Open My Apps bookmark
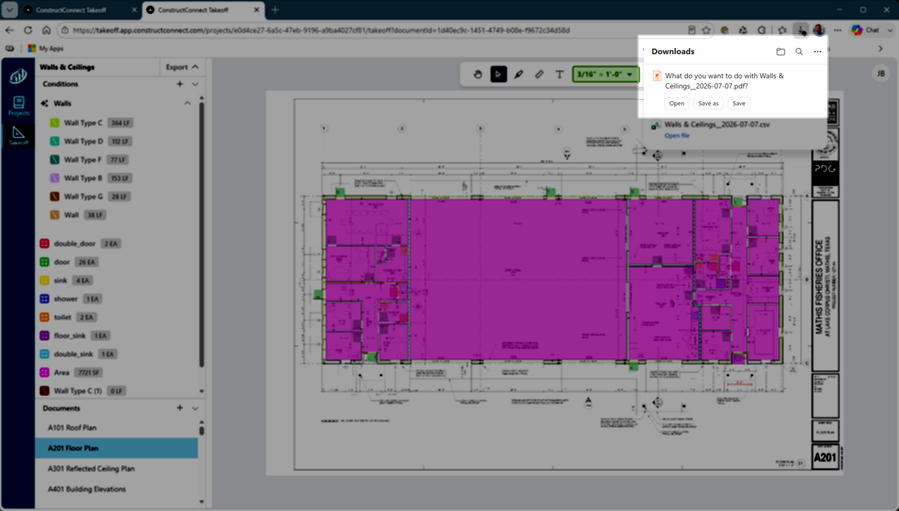This screenshot has width=899, height=511. coord(46,49)
